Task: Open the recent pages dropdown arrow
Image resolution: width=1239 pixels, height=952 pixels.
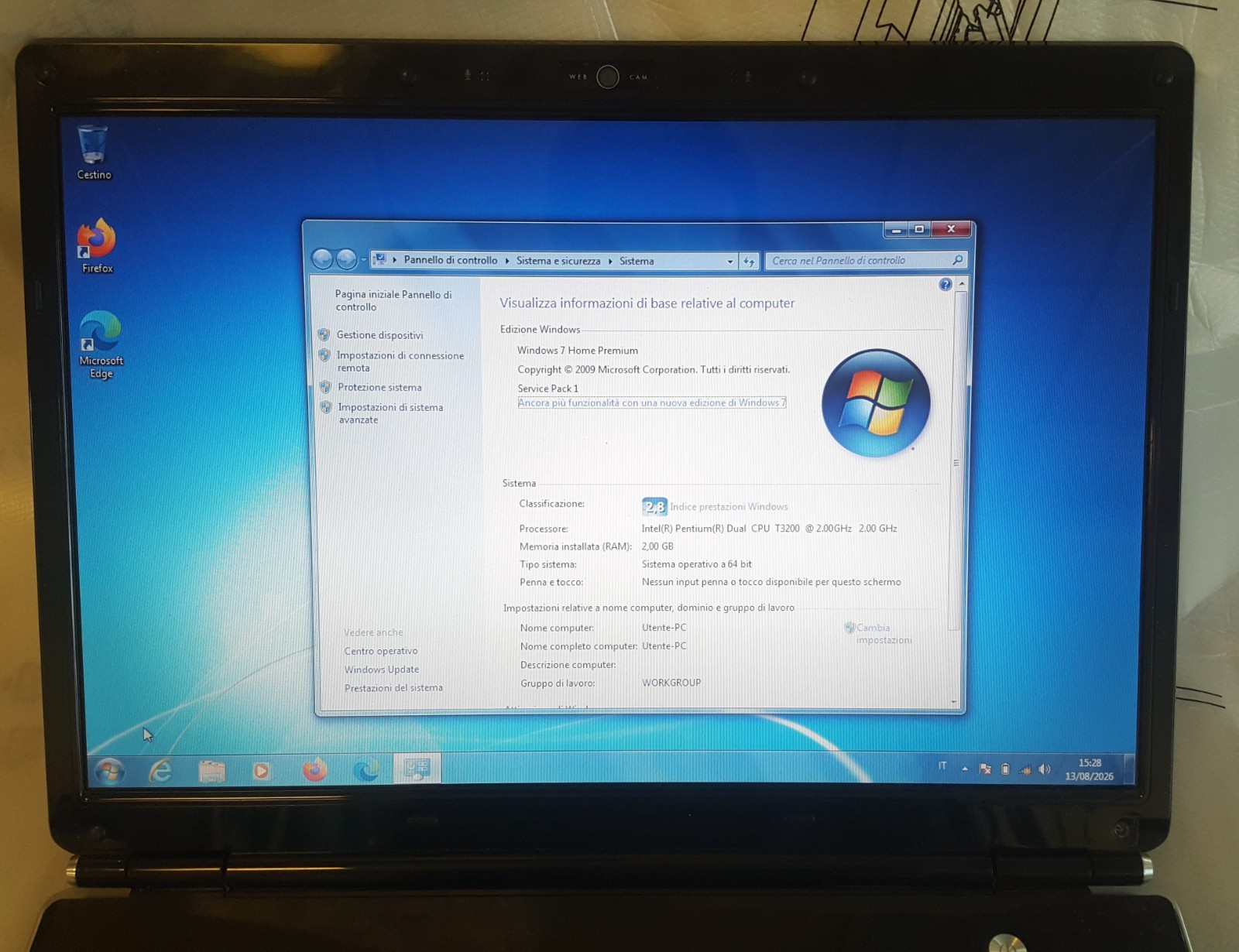Action: (363, 260)
